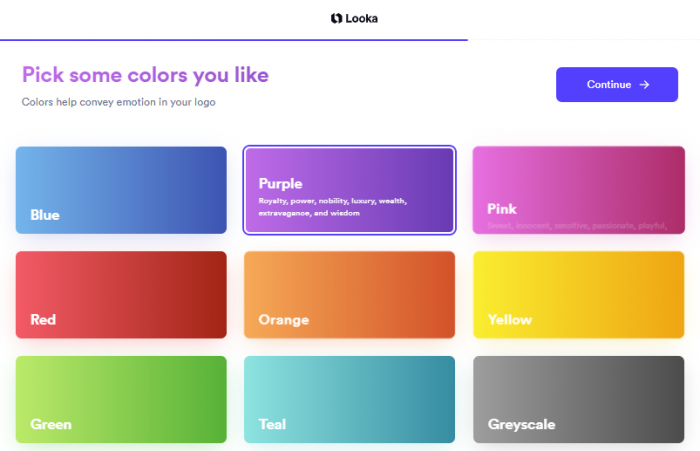Click the 'Pick some colors you like' heading
The height and width of the screenshot is (451, 700).
pos(146,75)
